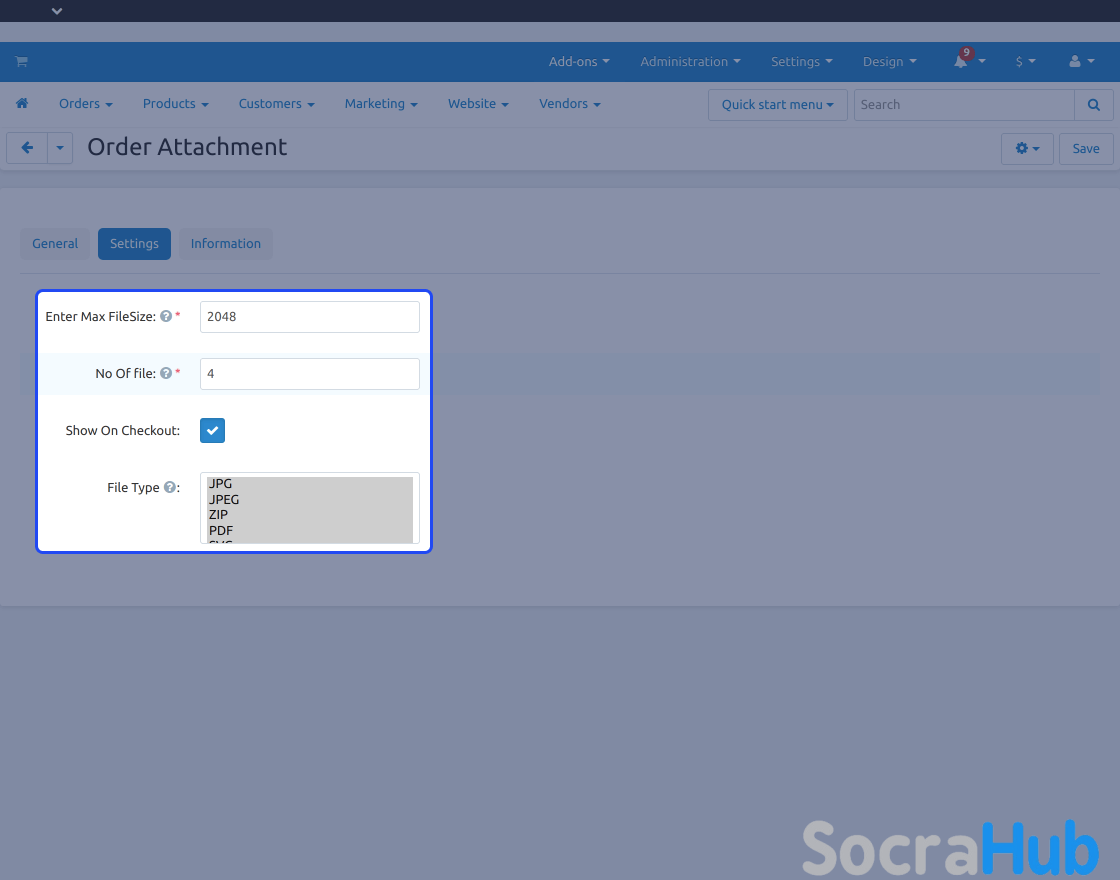Open the notifications bell

[961, 61]
